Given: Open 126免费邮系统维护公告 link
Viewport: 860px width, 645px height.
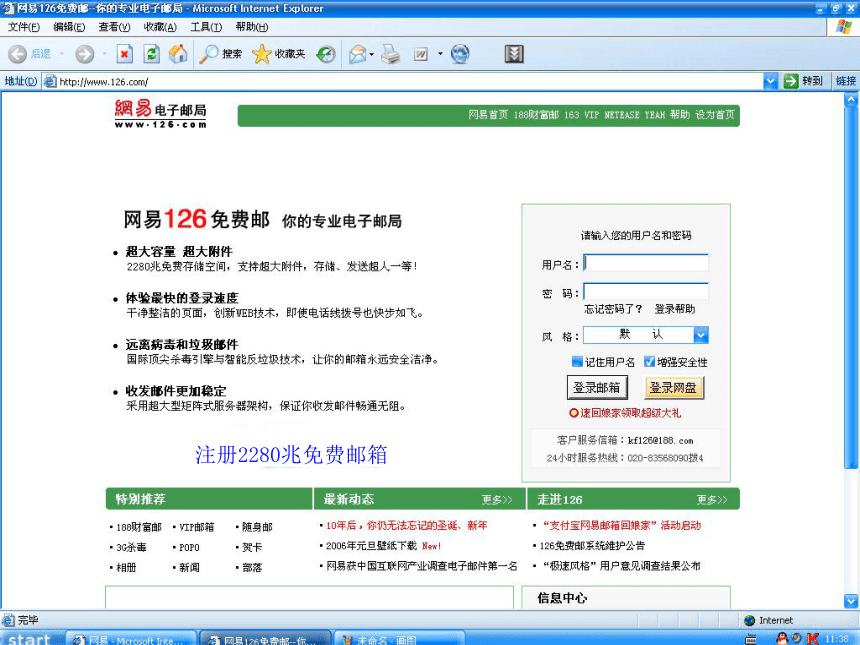Looking at the screenshot, I should coord(592,546).
